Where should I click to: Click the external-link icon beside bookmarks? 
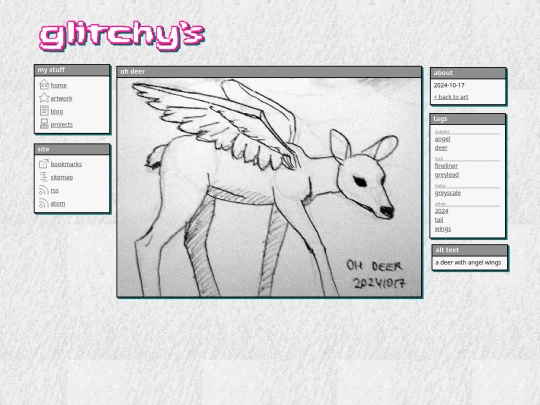[44, 164]
